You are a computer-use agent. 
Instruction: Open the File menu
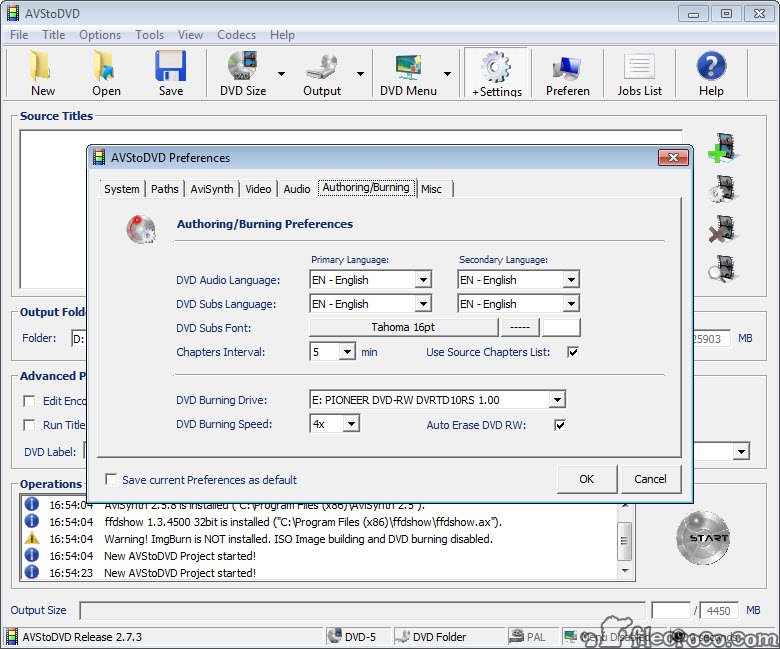click(x=19, y=35)
